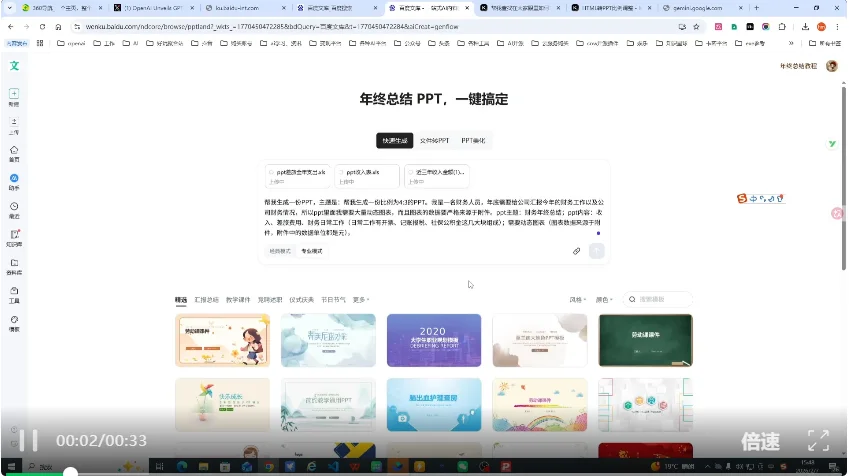Open the 模板 templates icon in the sidebar
849x476 pixels.
[14, 319]
